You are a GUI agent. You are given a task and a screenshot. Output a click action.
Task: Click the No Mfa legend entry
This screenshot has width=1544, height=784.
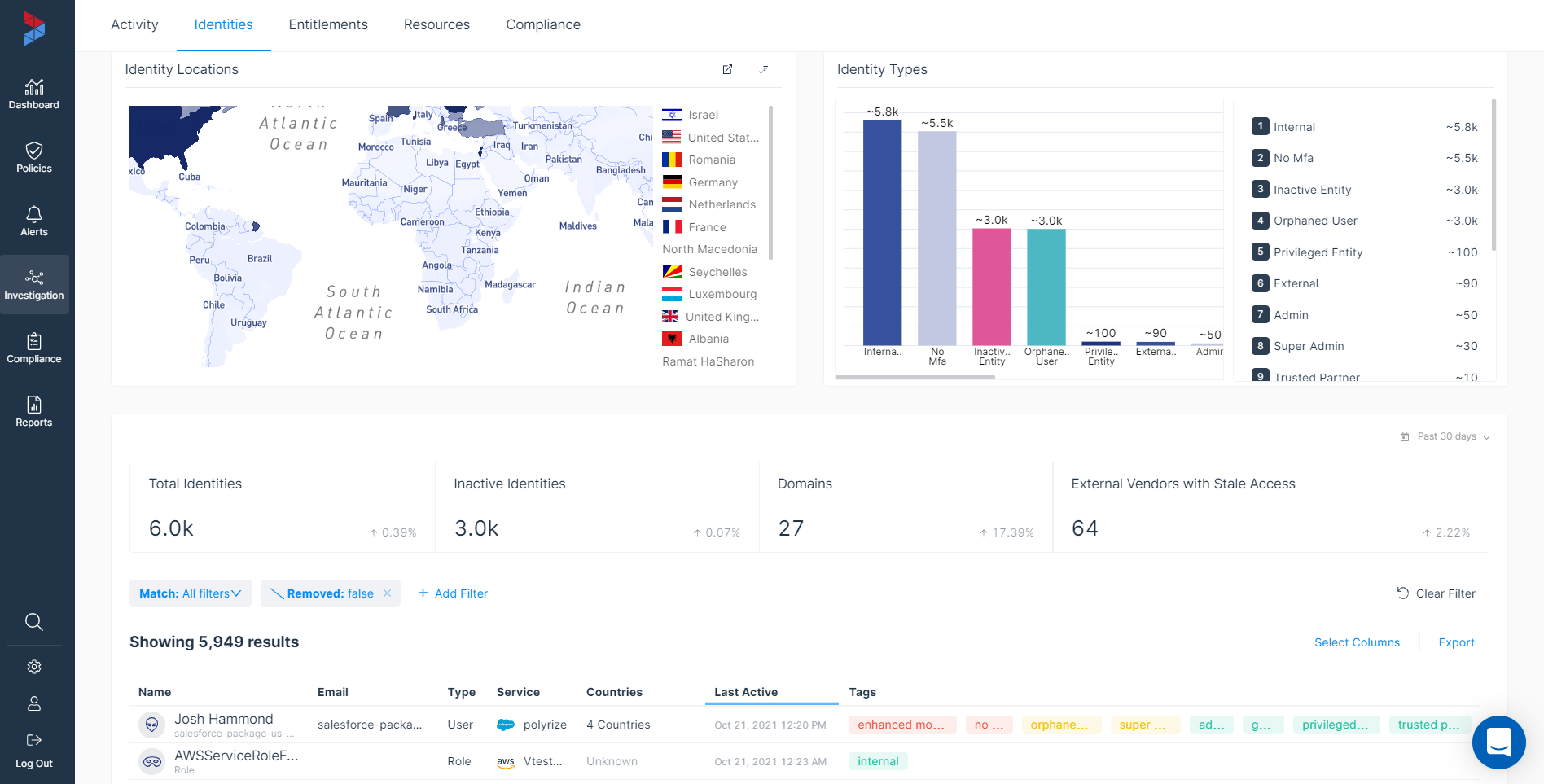point(1364,158)
